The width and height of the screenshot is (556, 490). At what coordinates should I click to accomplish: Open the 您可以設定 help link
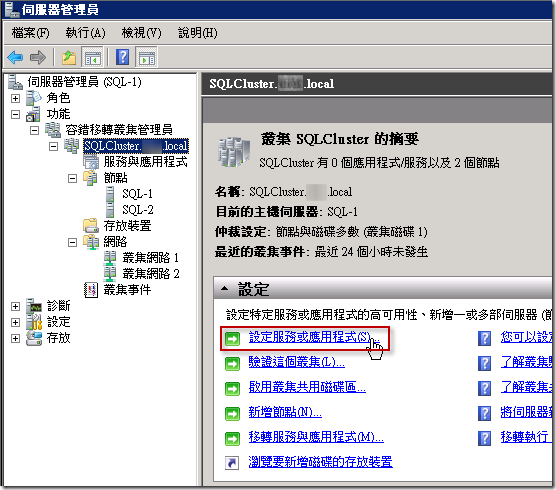[526, 337]
